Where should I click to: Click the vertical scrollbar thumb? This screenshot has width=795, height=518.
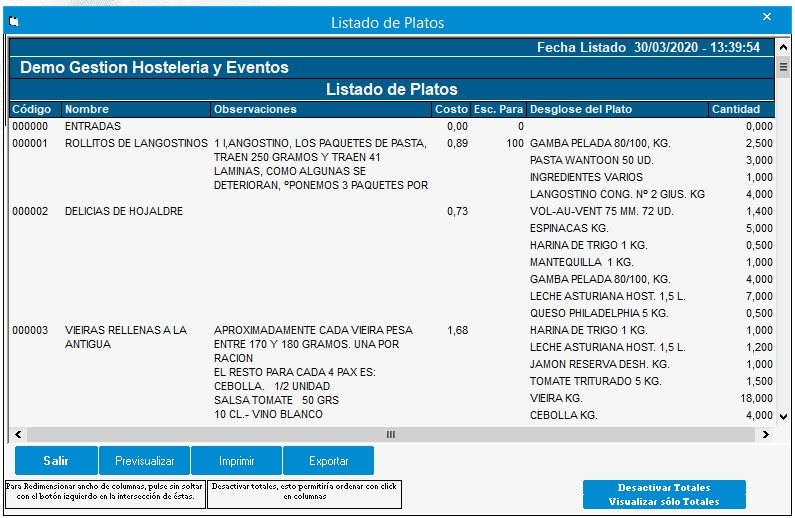click(783, 67)
